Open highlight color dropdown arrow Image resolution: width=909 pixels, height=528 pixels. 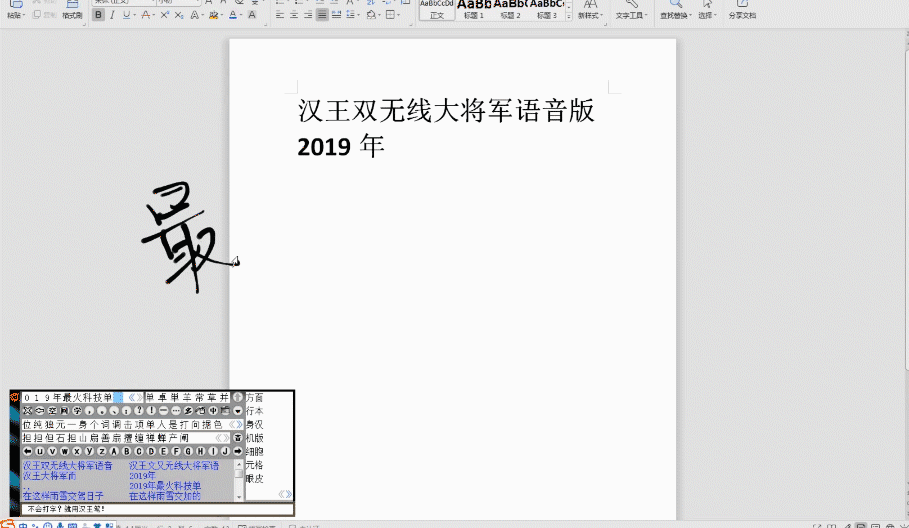[x=221, y=15]
